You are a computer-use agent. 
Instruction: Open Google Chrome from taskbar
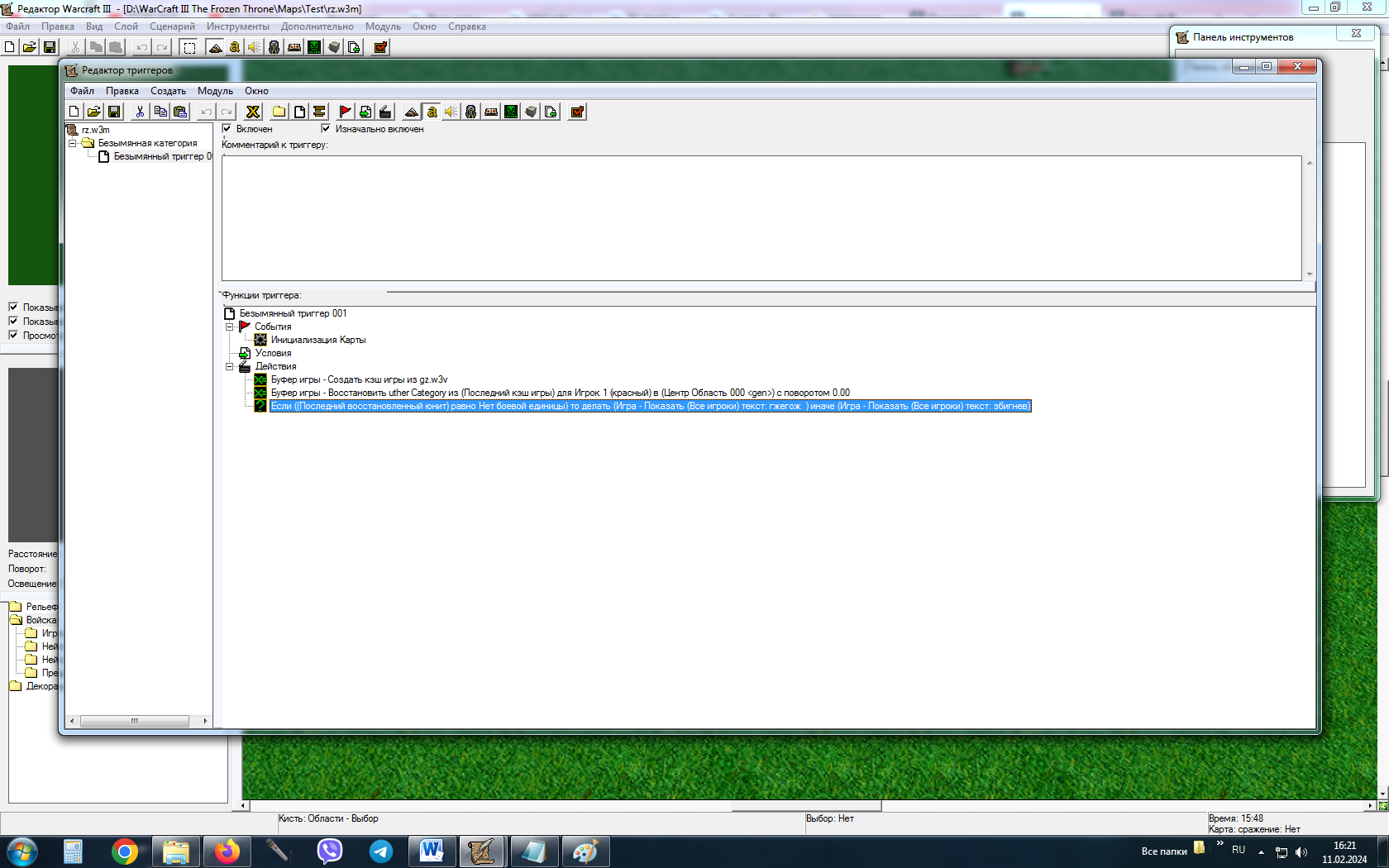click(x=125, y=851)
